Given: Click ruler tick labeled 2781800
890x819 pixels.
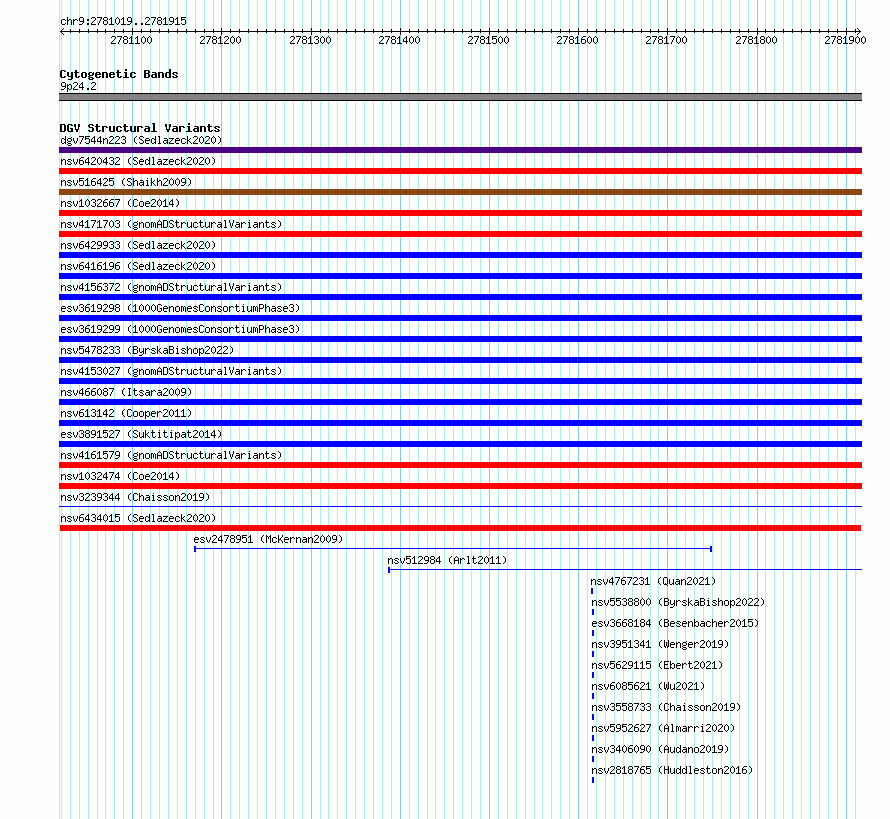Looking at the screenshot, I should tap(757, 40).
